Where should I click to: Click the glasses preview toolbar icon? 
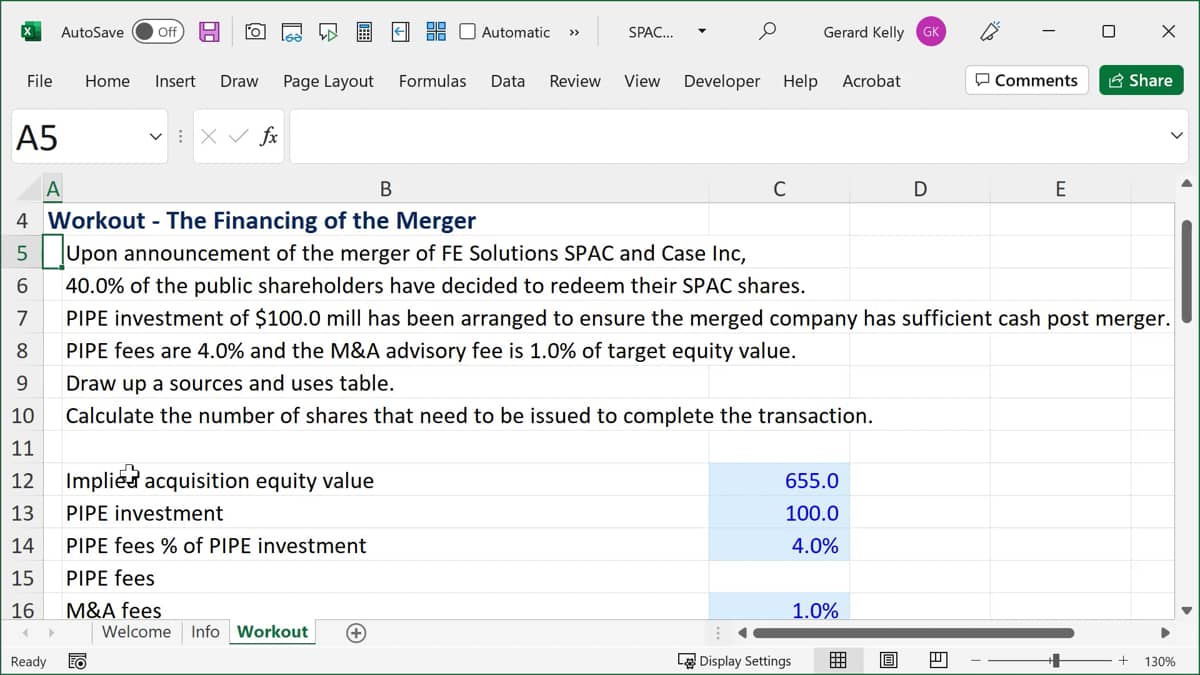[x=291, y=32]
